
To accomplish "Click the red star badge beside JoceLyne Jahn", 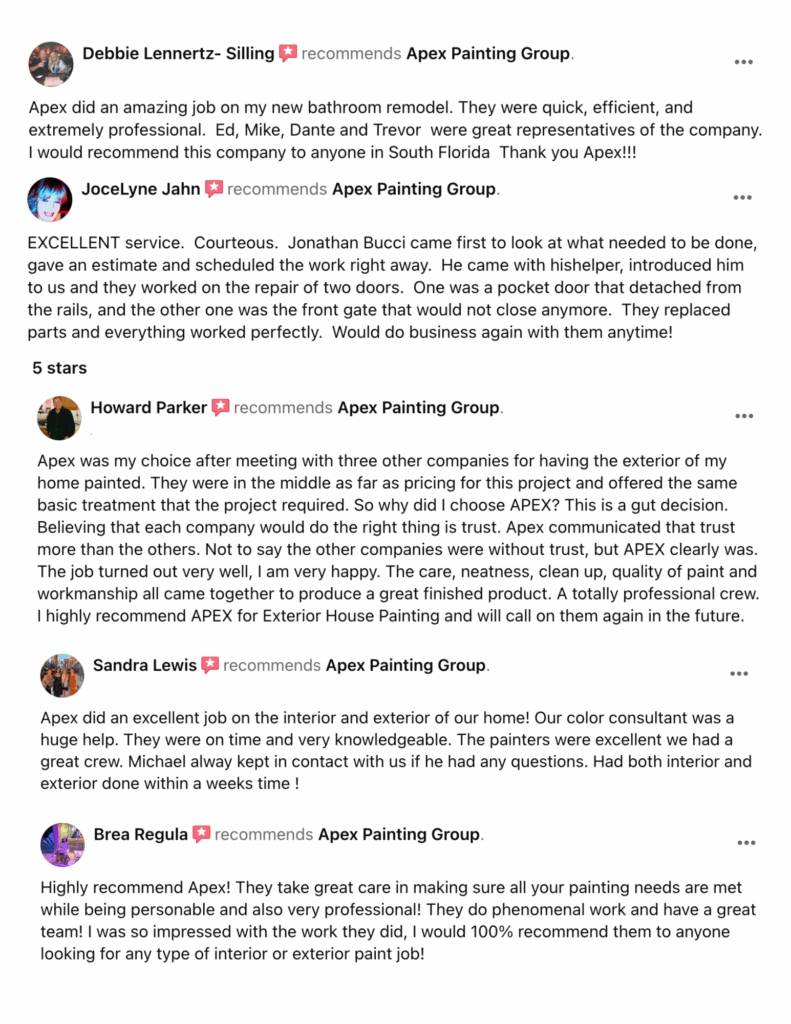I will (214, 189).
